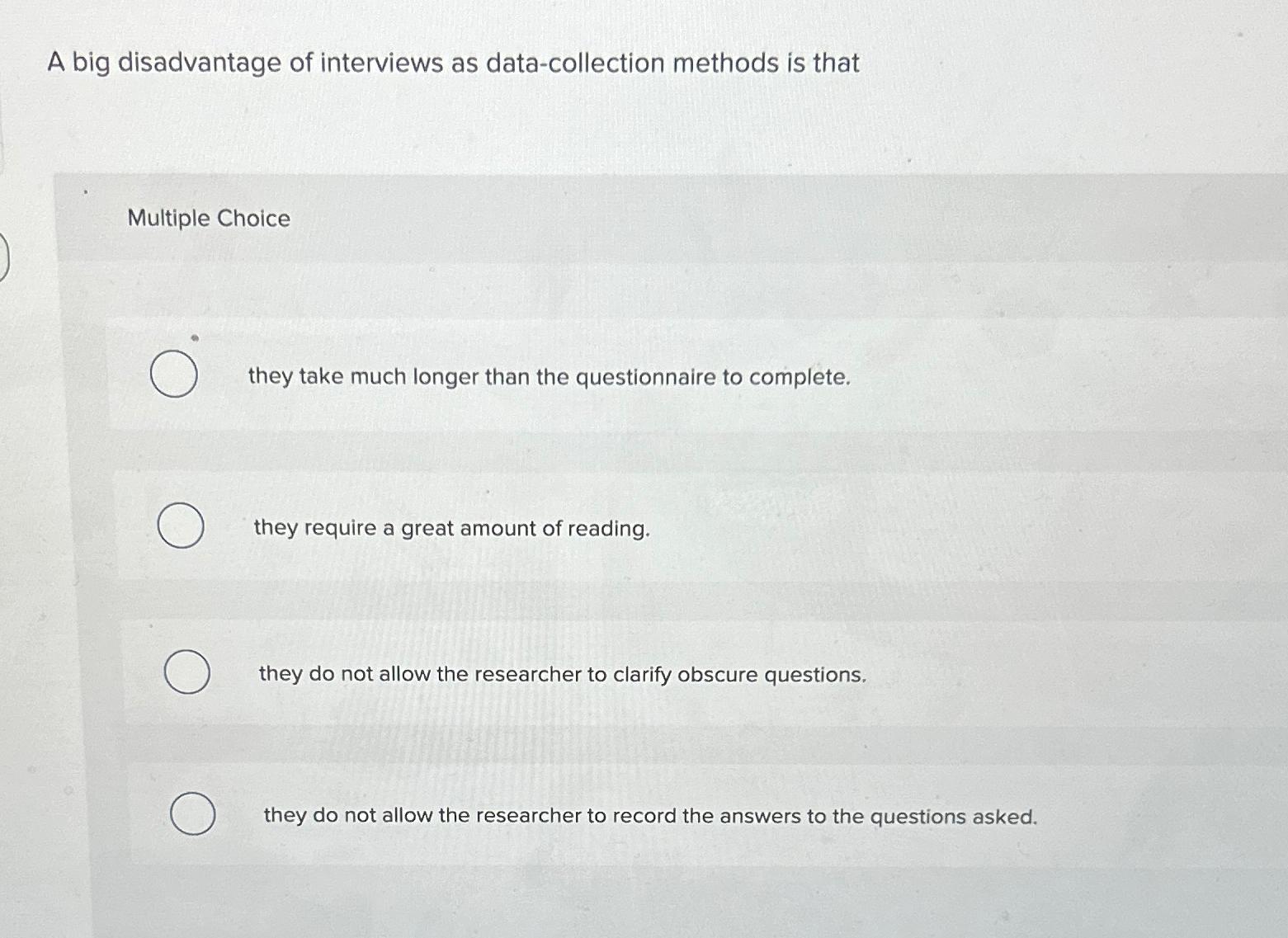Select the last answer radio button
The image size is (1288, 938).
coord(192,813)
